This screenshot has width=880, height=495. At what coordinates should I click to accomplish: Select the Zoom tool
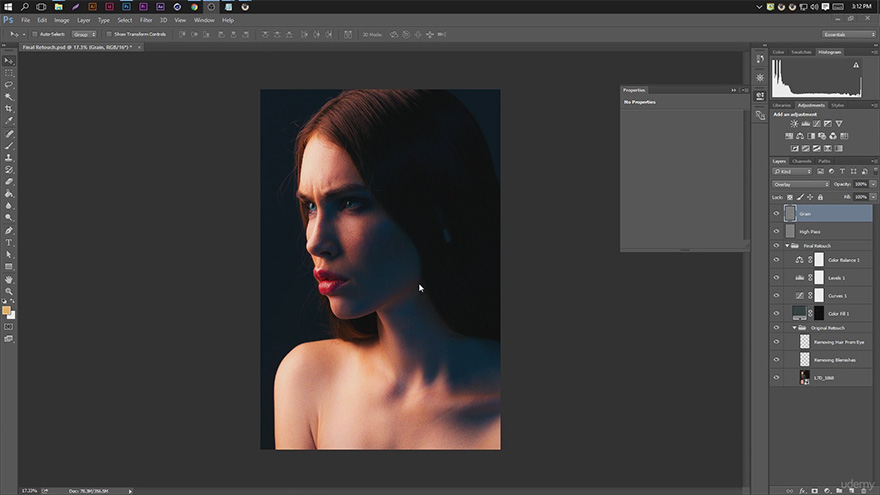click(x=8, y=291)
